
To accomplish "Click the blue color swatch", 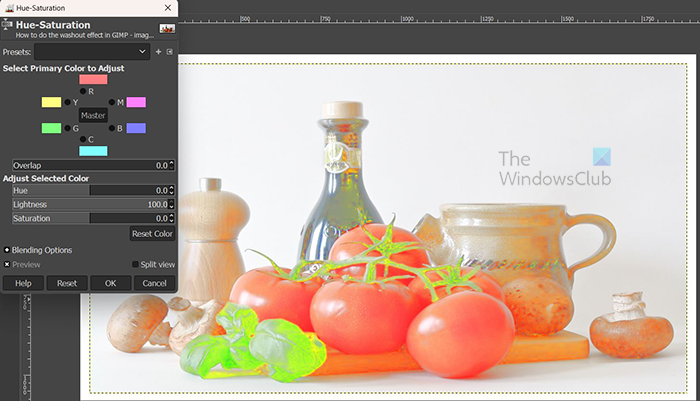I will click(136, 128).
